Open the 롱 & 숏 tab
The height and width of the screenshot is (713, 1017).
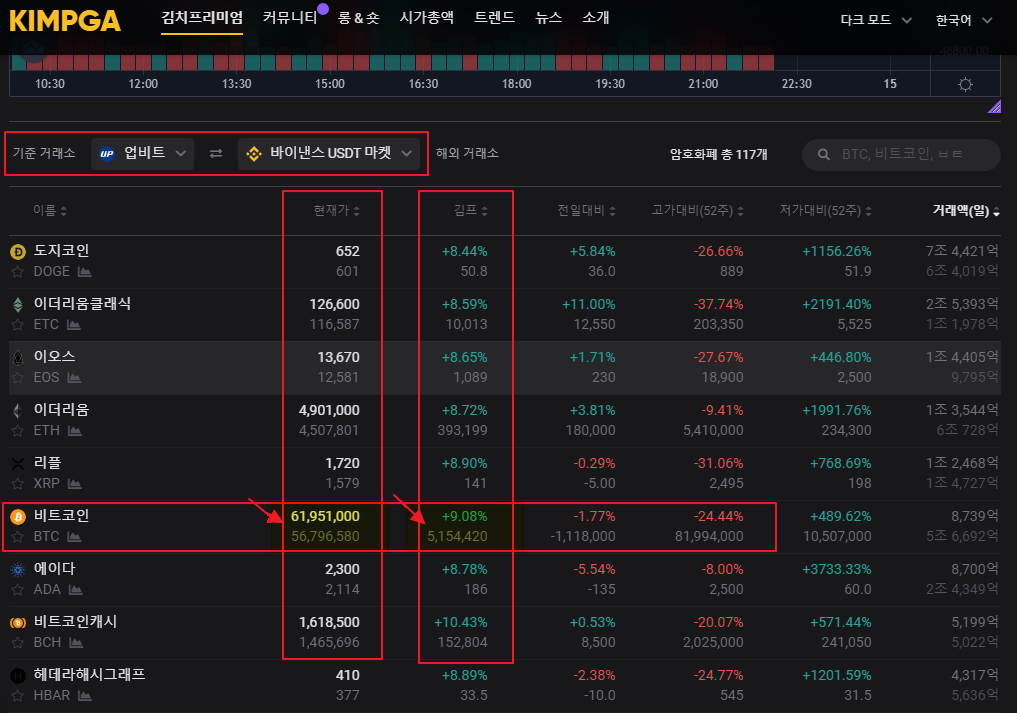point(359,18)
